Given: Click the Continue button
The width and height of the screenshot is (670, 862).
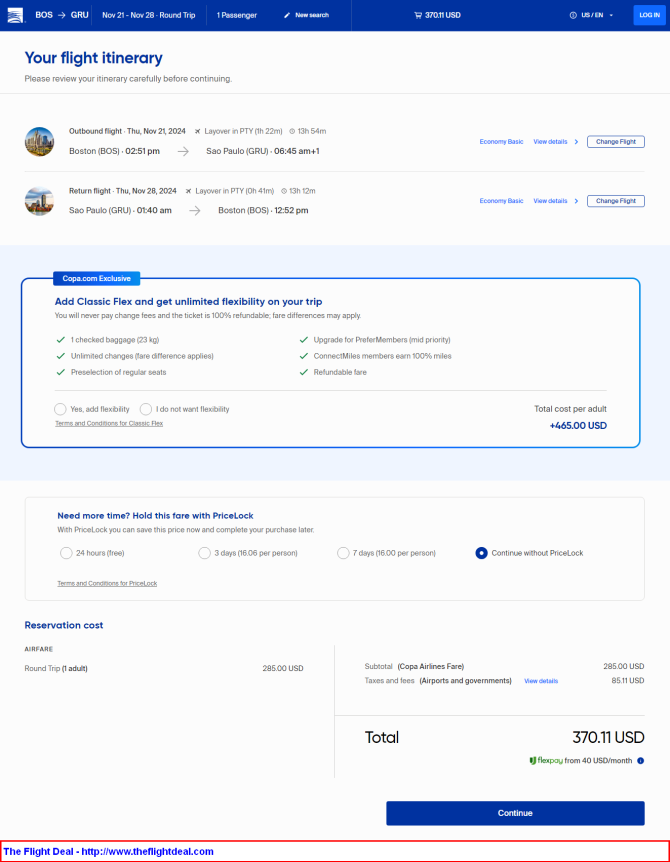Looking at the screenshot, I should tap(515, 813).
